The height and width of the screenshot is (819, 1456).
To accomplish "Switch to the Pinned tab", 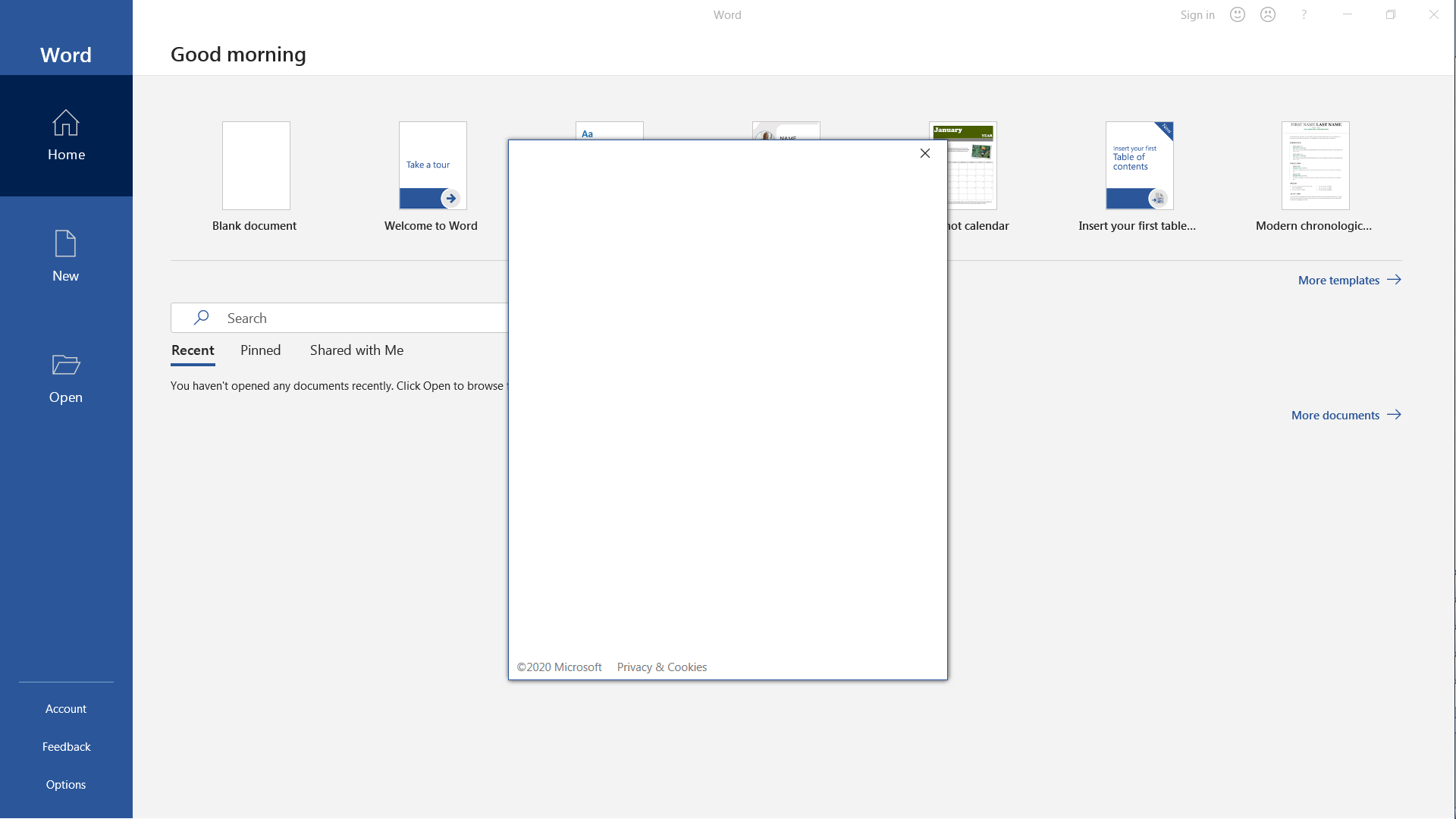I will coord(260,349).
